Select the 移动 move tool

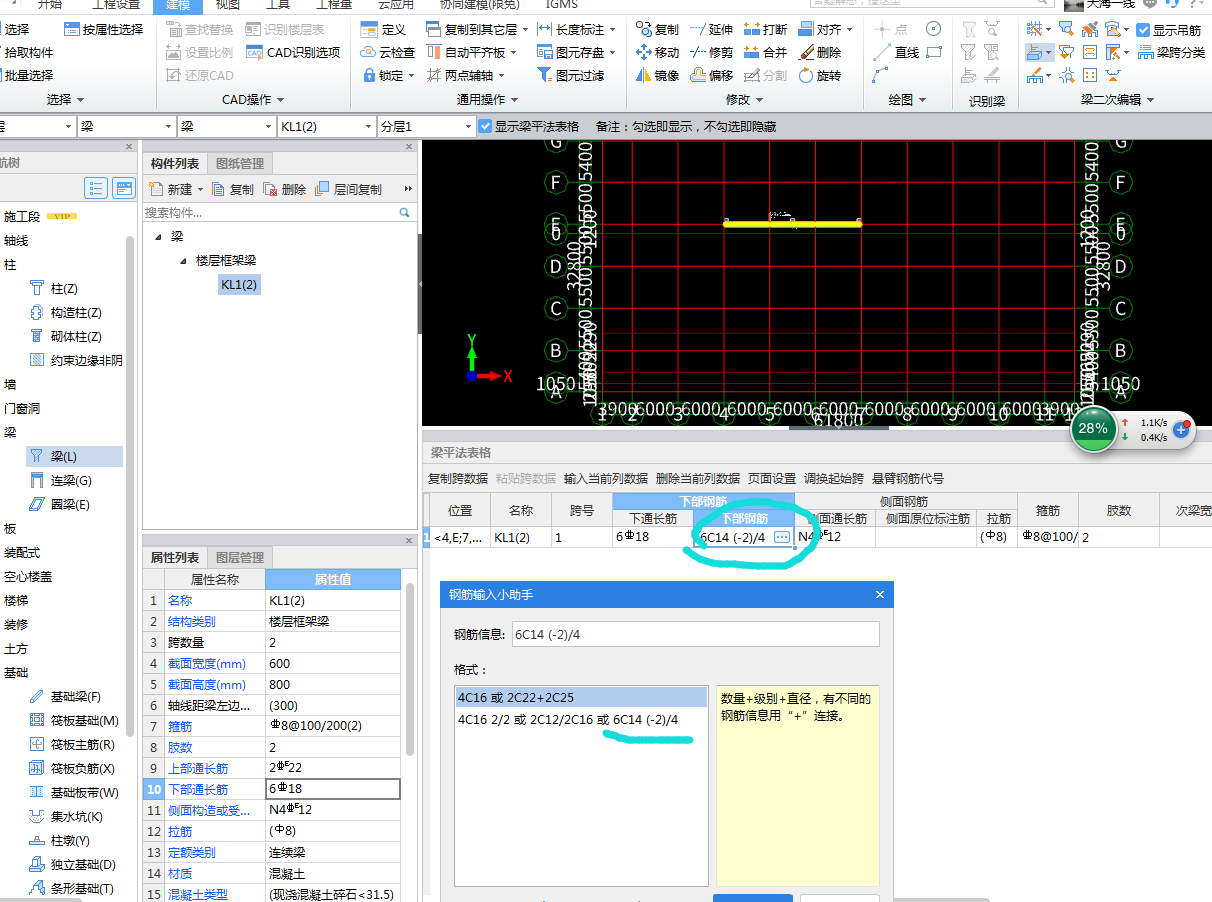click(x=658, y=52)
